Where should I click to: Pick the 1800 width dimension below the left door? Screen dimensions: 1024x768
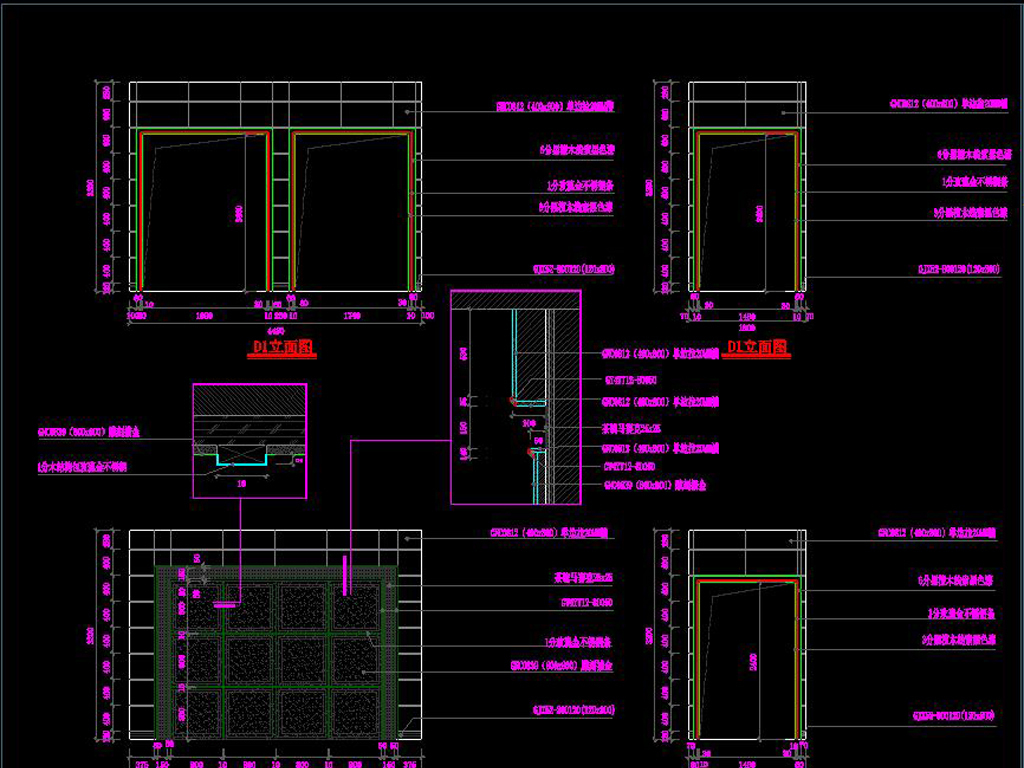[x=202, y=314]
